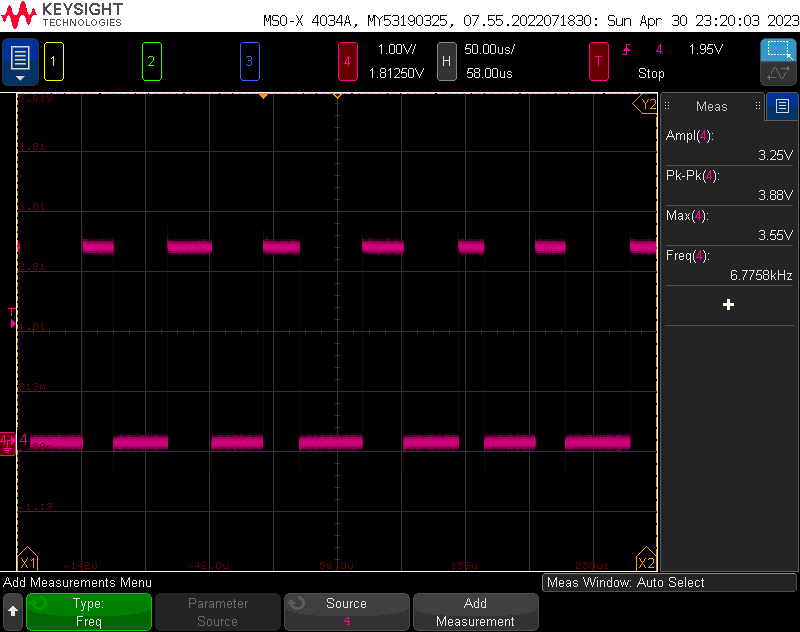Click the Stop acquisition status text
The width and height of the screenshot is (800, 632).
pos(651,73)
